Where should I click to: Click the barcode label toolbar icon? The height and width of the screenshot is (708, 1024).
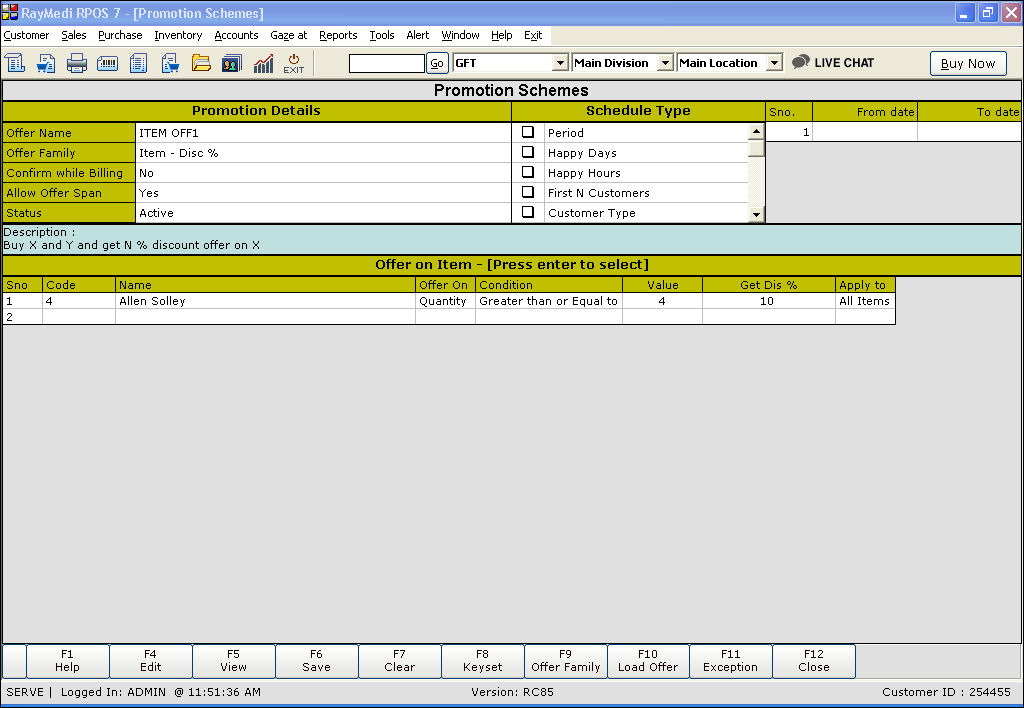[x=107, y=63]
